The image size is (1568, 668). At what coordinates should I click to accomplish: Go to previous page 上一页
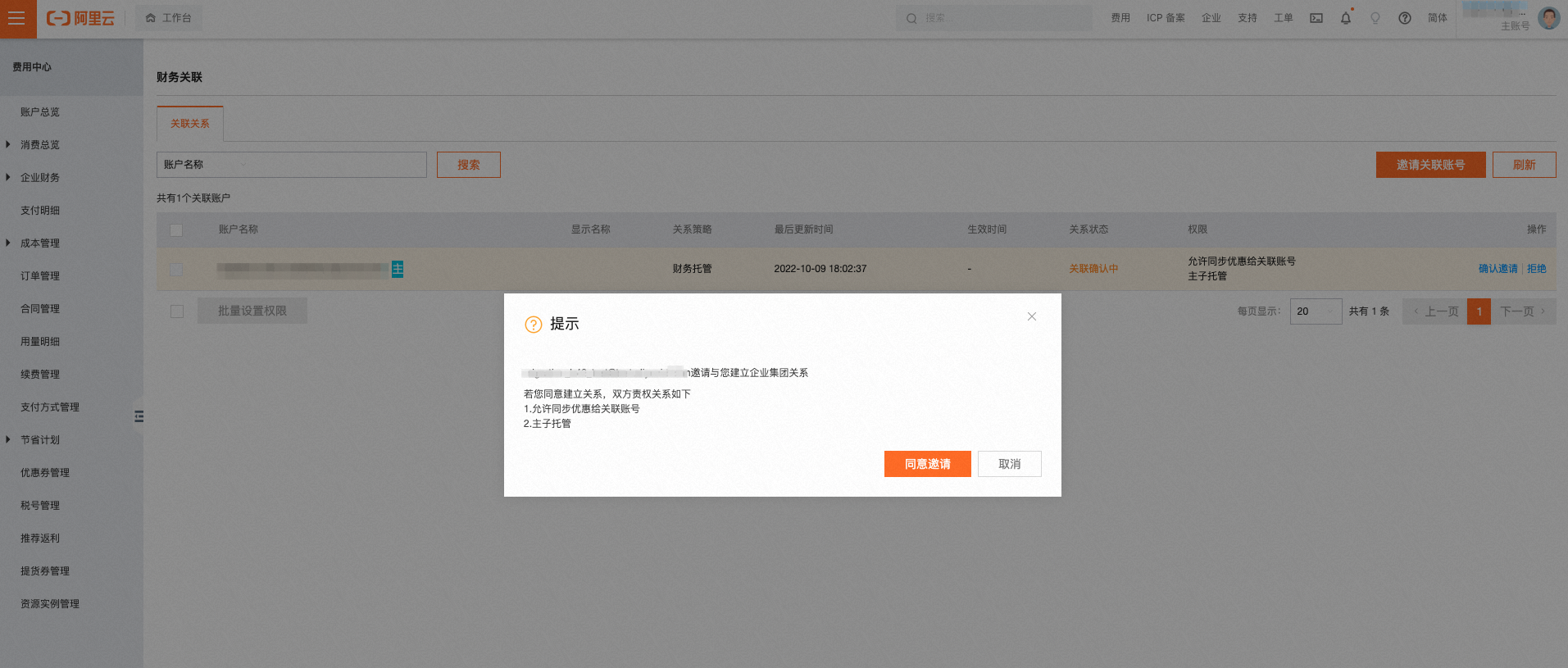1435,311
